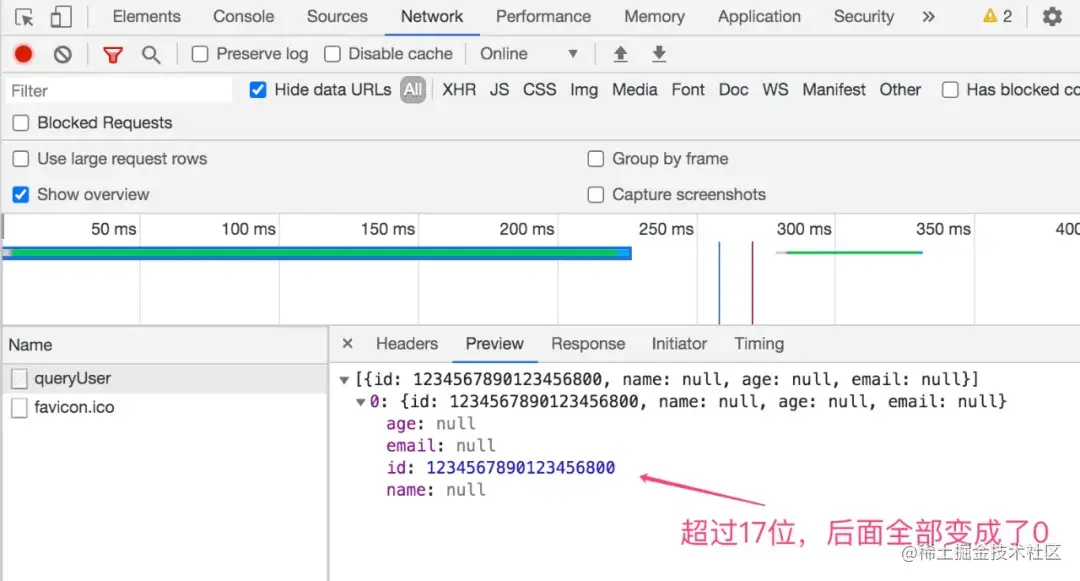Open DevTools settings gear

[x=1052, y=16]
